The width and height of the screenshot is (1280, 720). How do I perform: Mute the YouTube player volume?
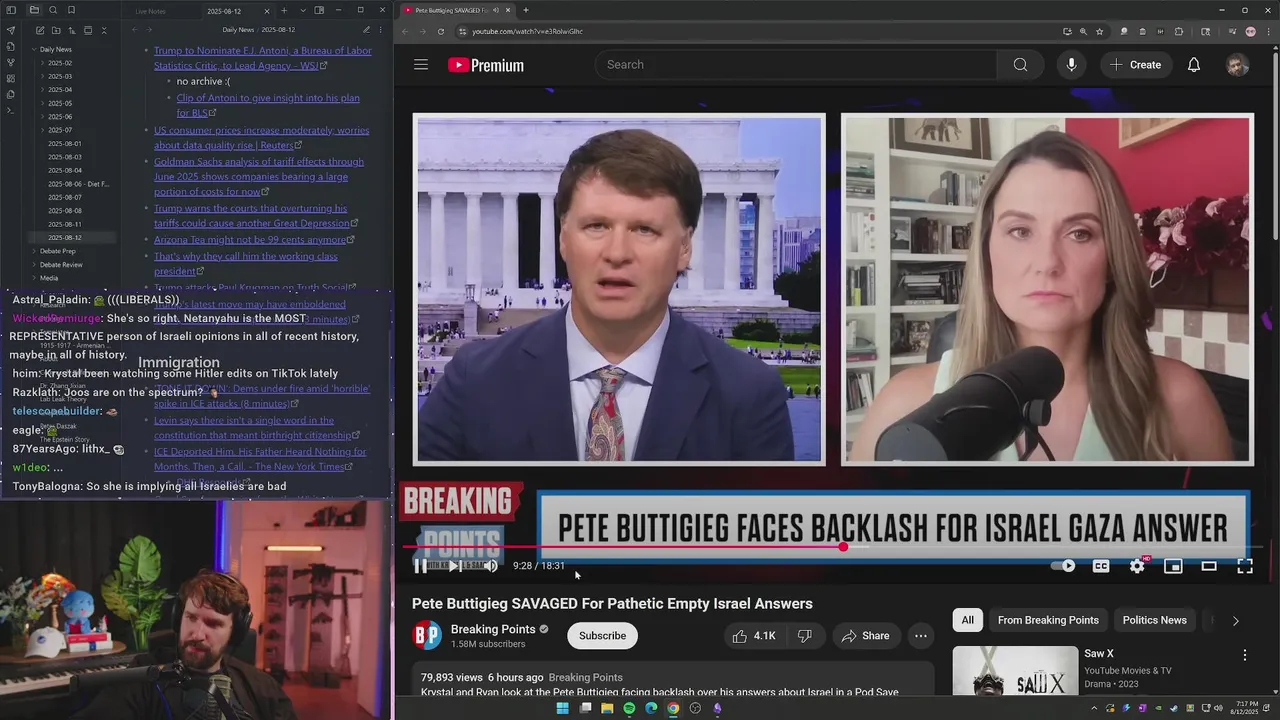(x=490, y=566)
